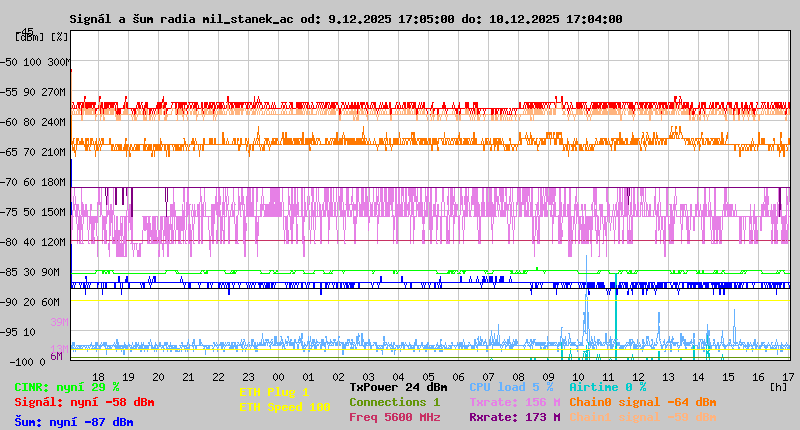Click the purple '6M' rate marker label
The width and height of the screenshot is (800, 430).
(x=56, y=356)
